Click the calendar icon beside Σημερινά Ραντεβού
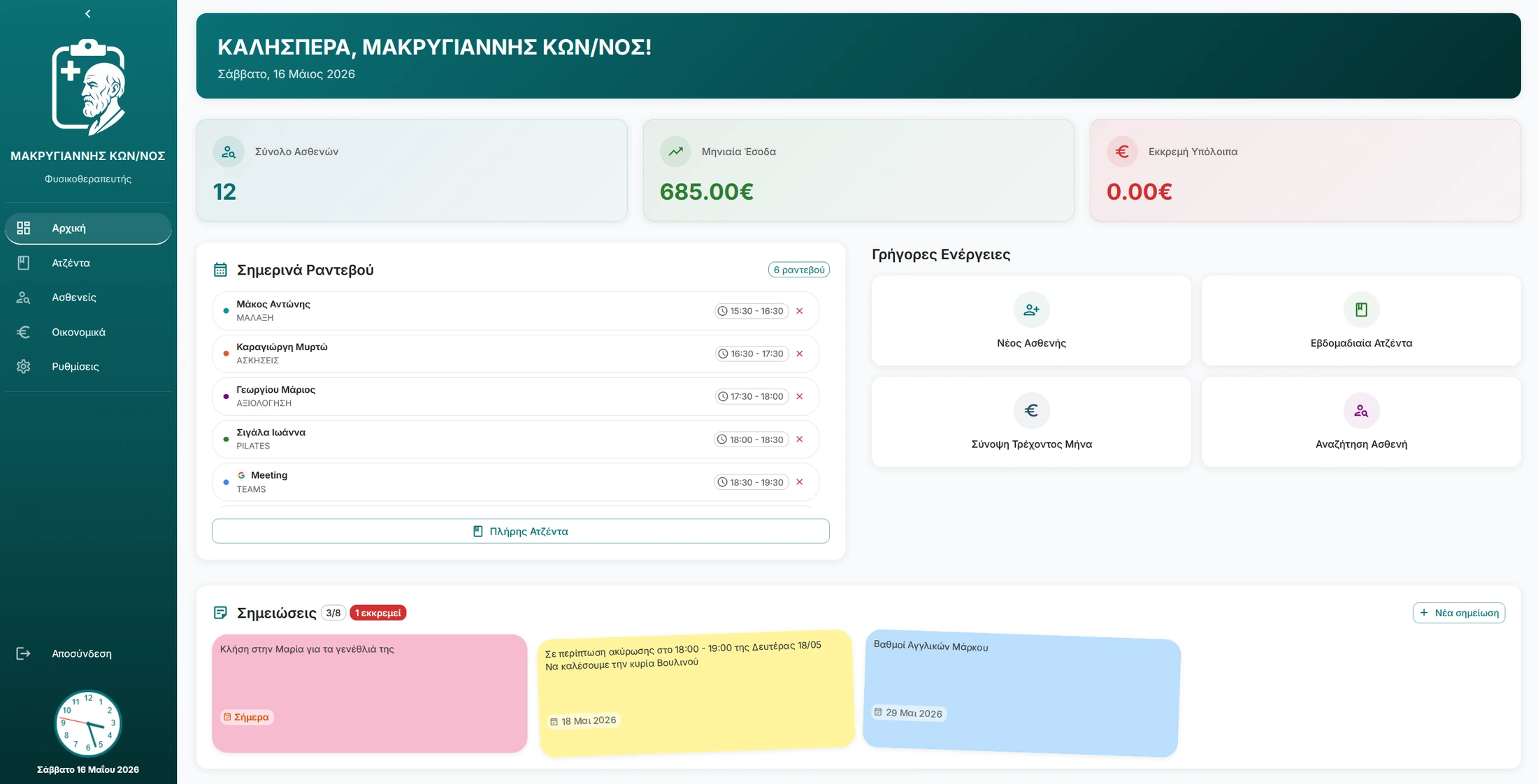The width and height of the screenshot is (1538, 784). tap(220, 270)
